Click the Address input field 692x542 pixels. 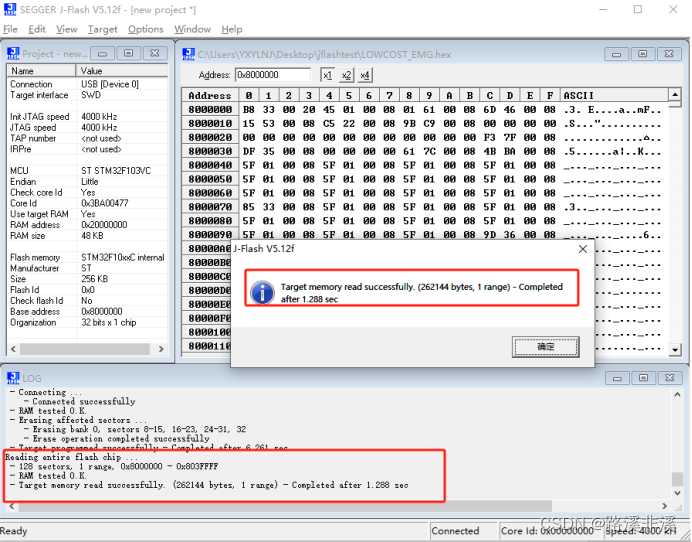273,75
